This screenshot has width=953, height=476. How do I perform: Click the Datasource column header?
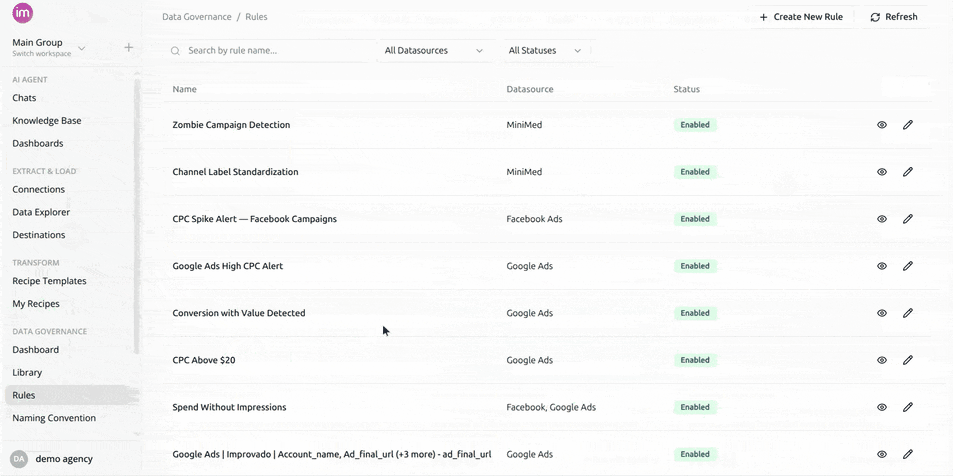[x=530, y=89]
